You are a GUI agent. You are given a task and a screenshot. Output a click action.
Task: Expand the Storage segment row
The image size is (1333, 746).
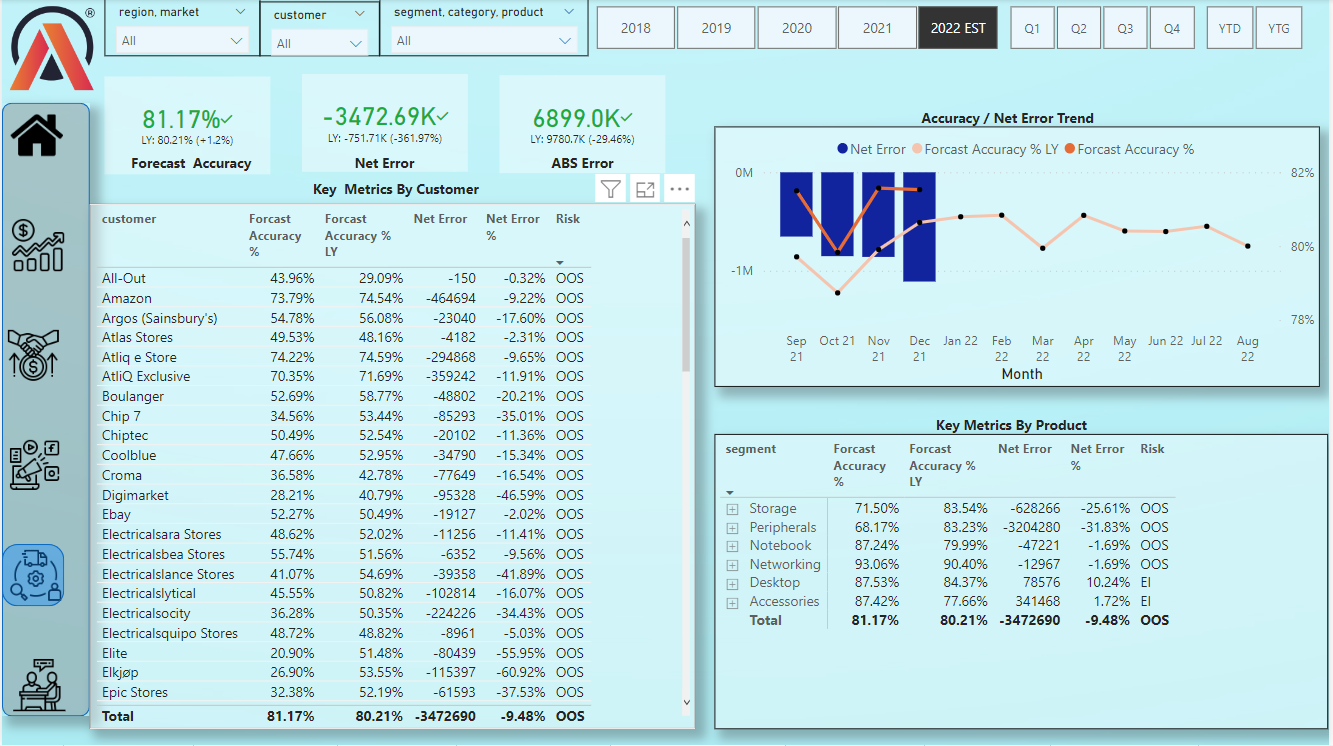[x=731, y=508]
